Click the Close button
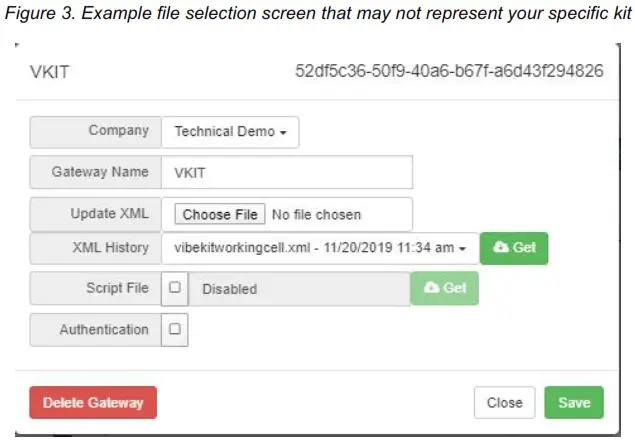The width and height of the screenshot is (635, 440). (504, 402)
